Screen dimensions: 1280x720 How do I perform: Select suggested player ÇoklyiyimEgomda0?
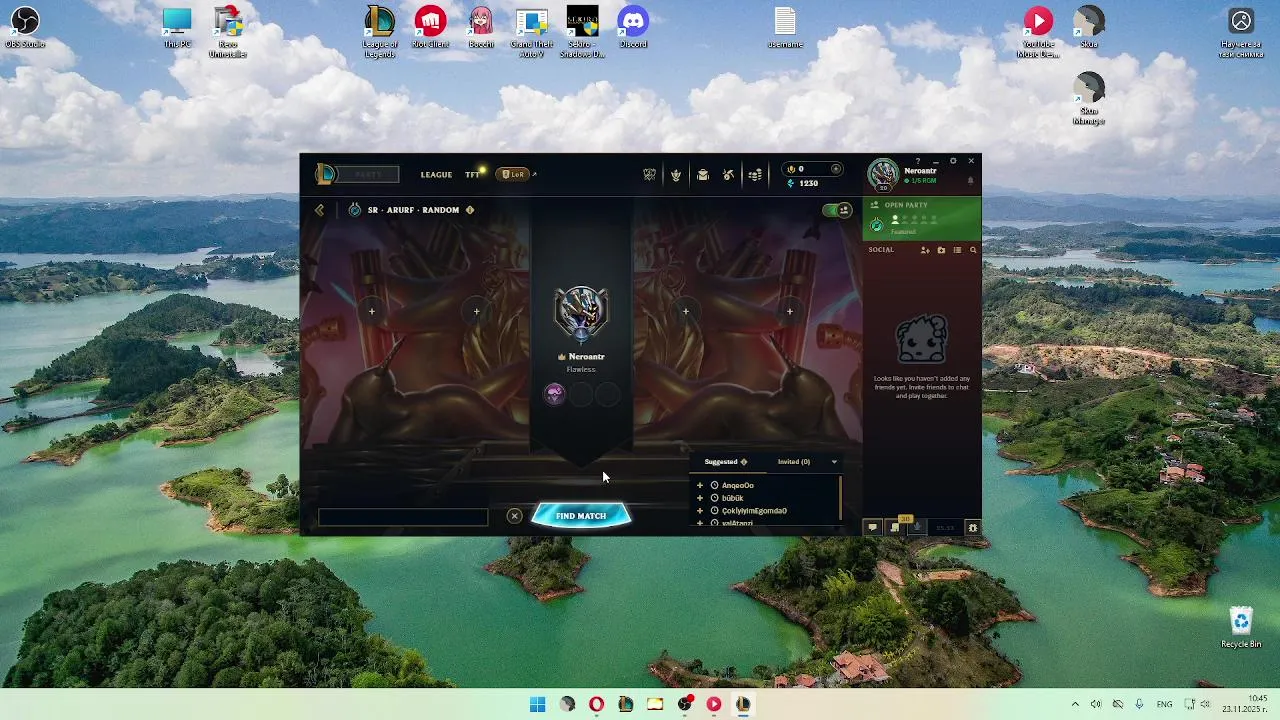(754, 511)
